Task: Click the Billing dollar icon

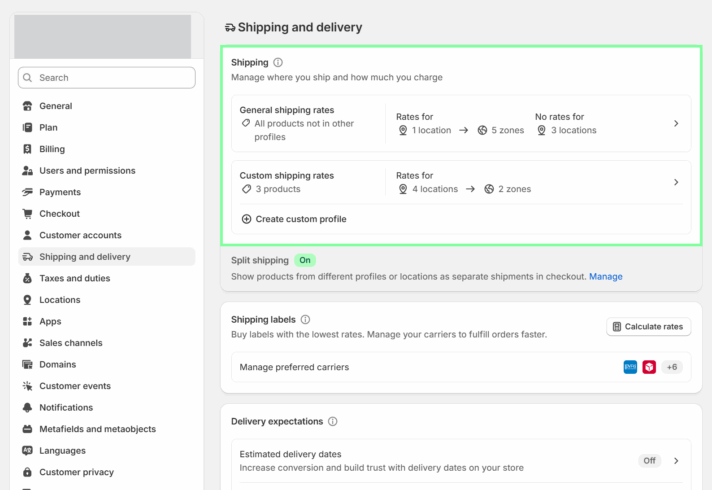Action: pos(27,149)
